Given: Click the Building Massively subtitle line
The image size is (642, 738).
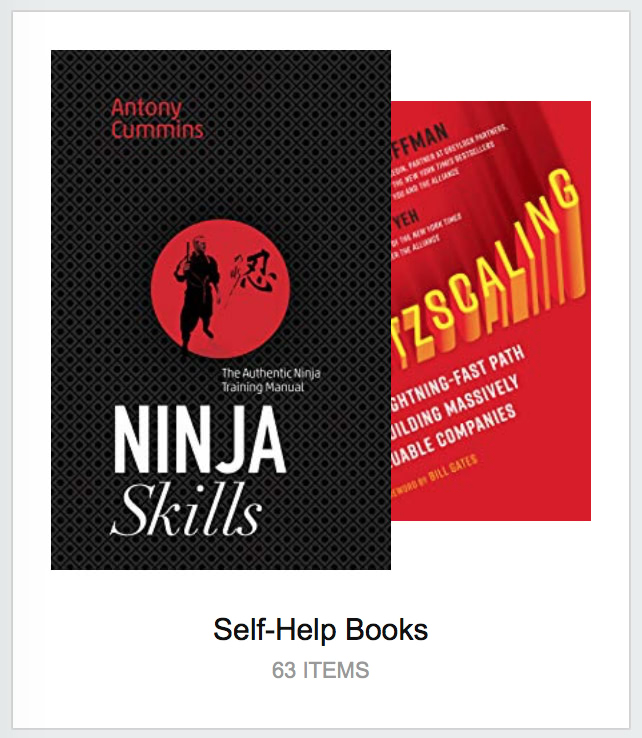Looking at the screenshot, I should click(x=455, y=407).
